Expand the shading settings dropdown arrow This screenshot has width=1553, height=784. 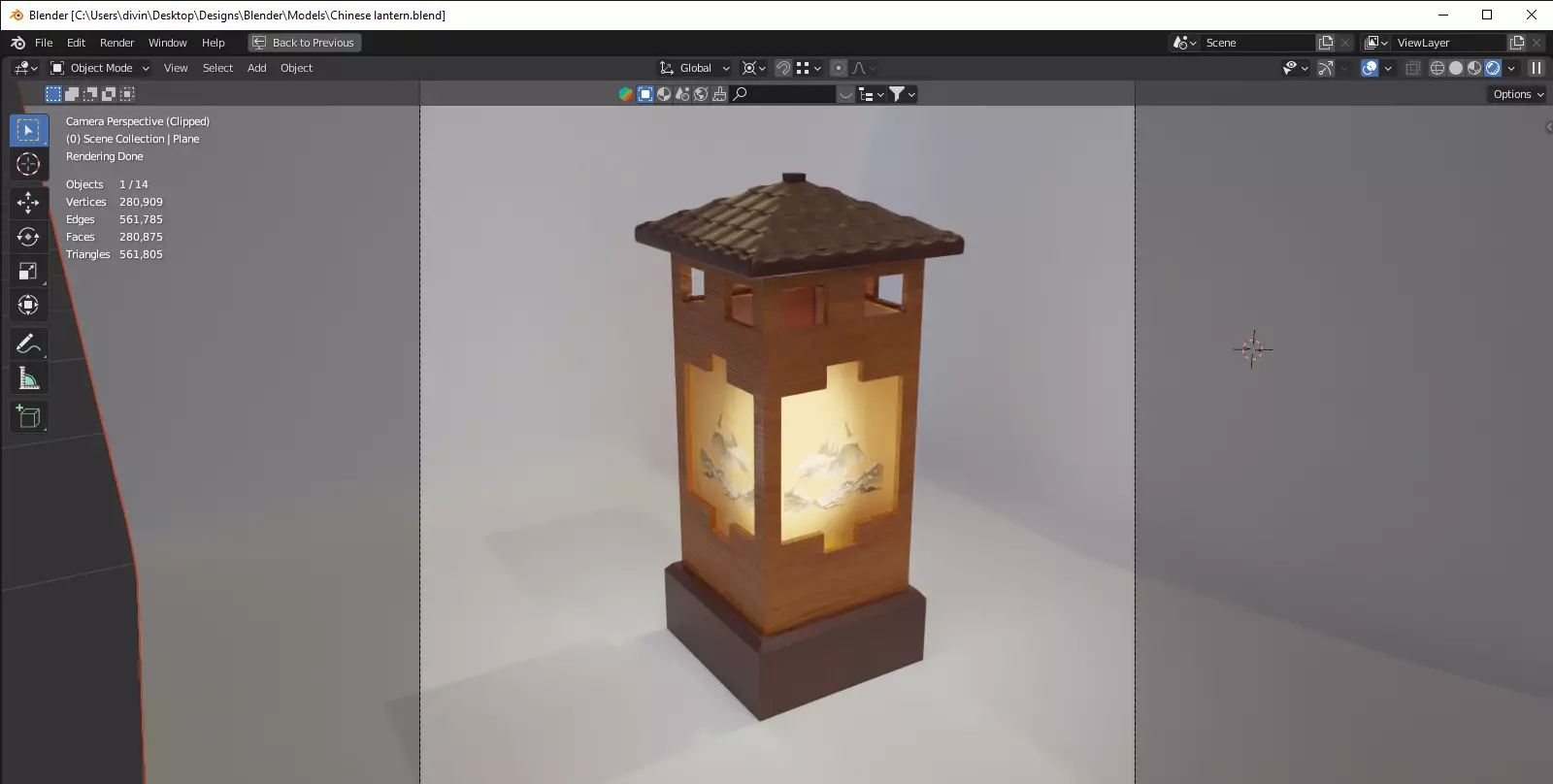pyautogui.click(x=1511, y=68)
